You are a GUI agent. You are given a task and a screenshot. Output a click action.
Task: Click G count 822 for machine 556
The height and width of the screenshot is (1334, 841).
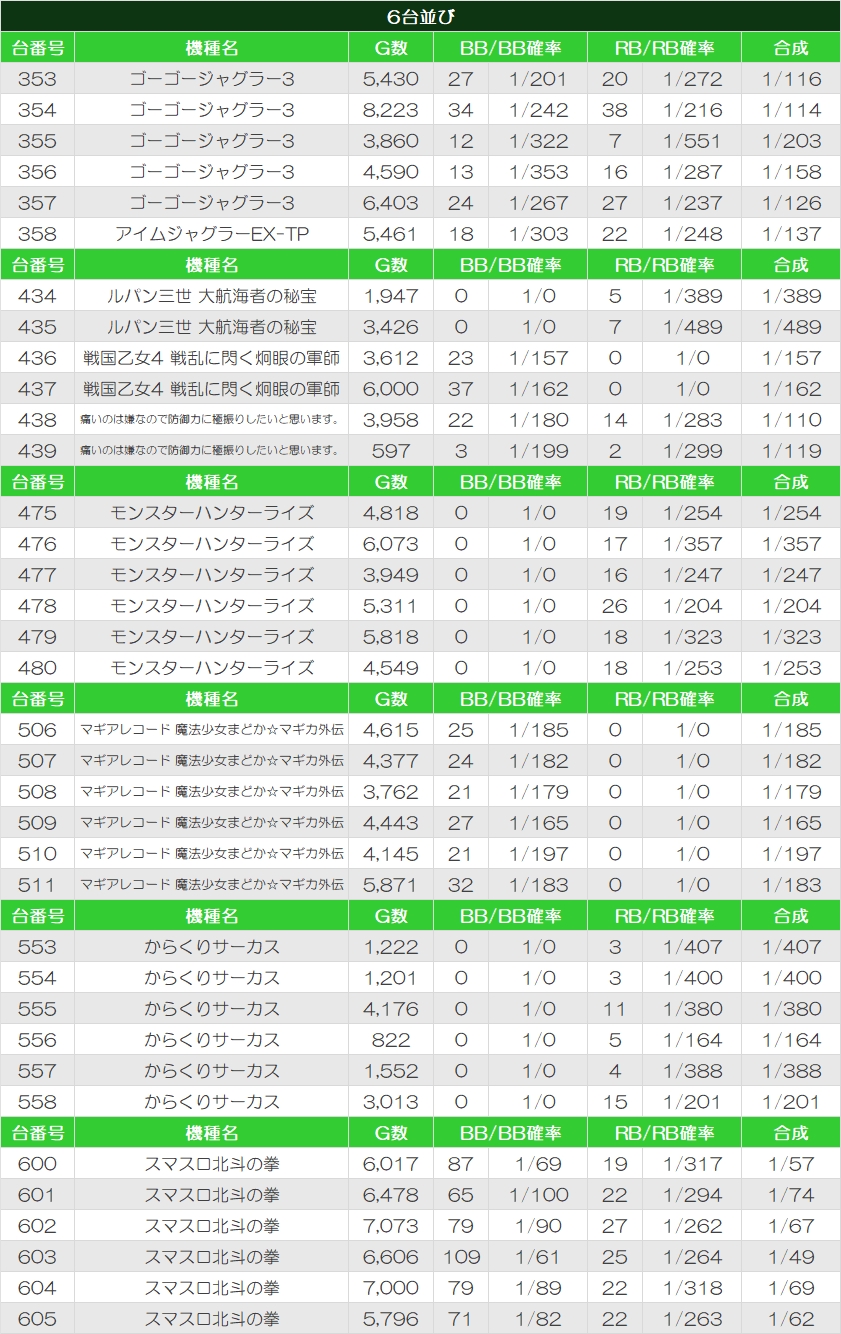[x=391, y=1040]
